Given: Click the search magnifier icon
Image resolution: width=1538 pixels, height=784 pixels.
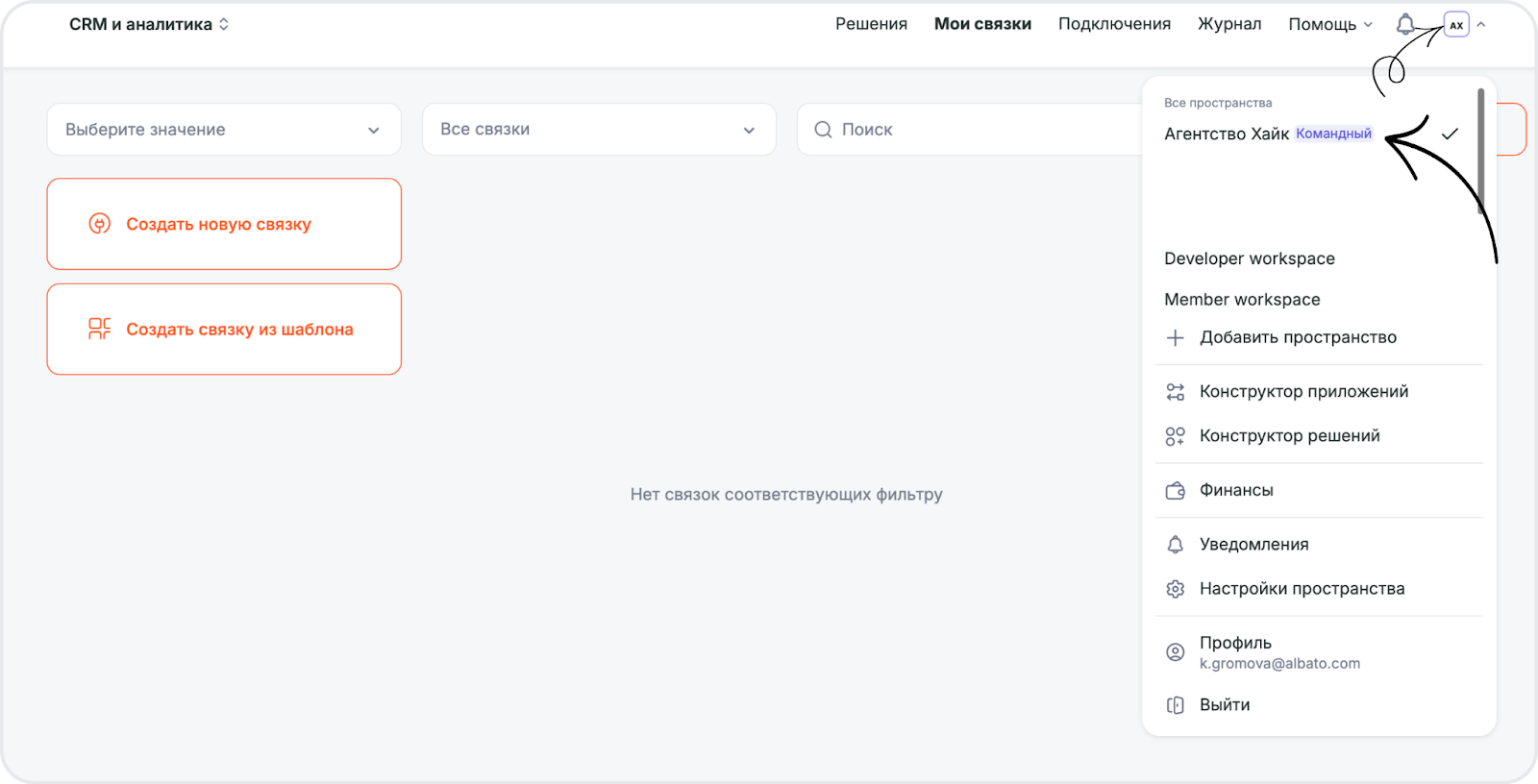Looking at the screenshot, I should click(x=823, y=130).
